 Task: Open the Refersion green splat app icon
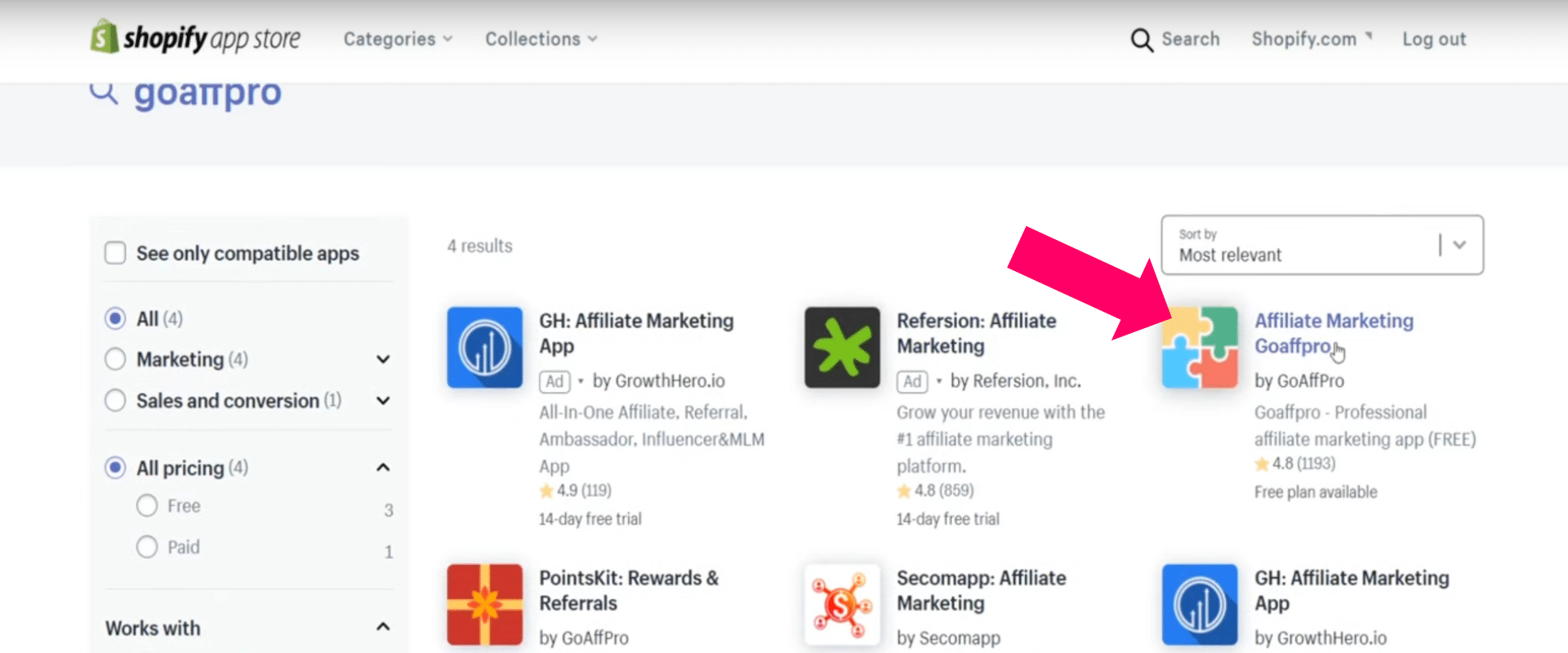click(x=842, y=347)
